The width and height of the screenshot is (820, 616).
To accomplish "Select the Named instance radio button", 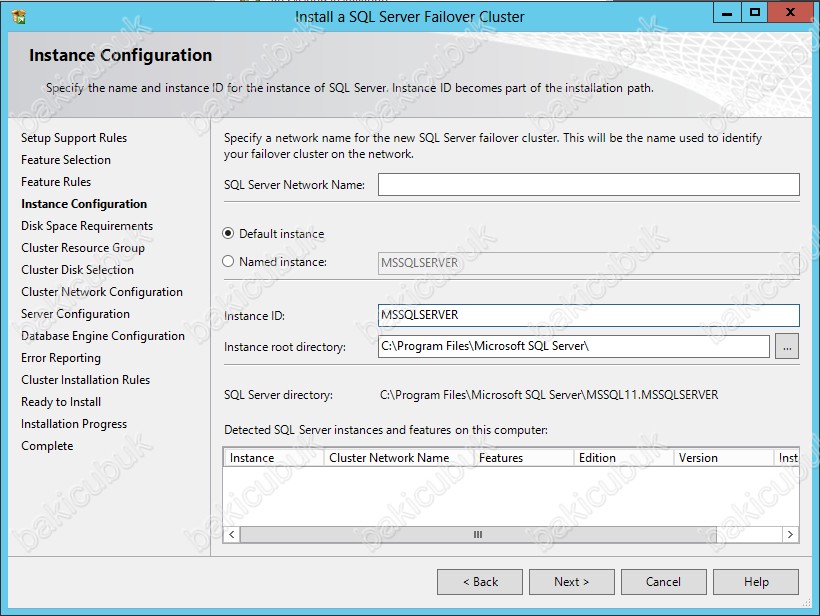I will pyautogui.click(x=228, y=261).
